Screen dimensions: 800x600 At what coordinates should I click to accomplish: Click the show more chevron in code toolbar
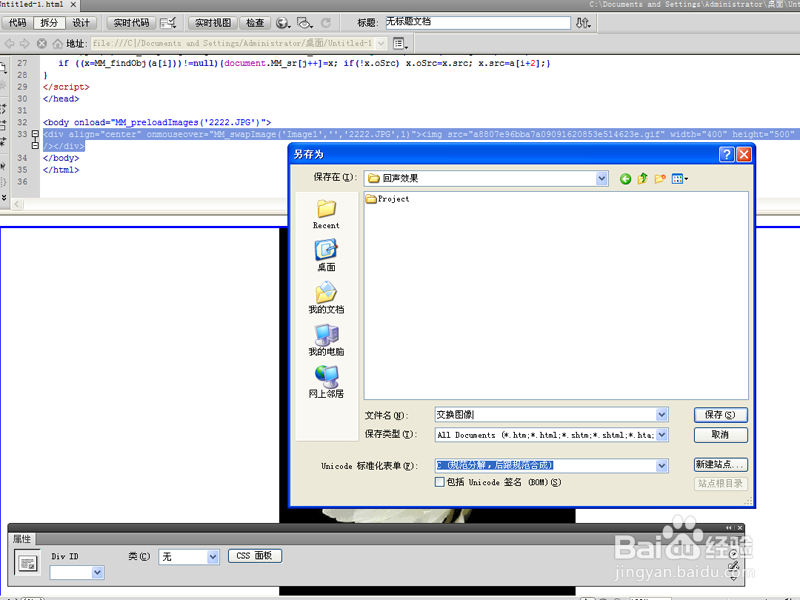(x=4, y=196)
